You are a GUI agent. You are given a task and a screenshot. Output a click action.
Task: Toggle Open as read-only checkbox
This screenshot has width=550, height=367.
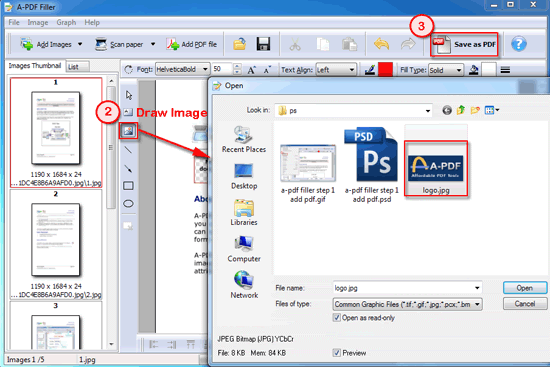(x=336, y=318)
